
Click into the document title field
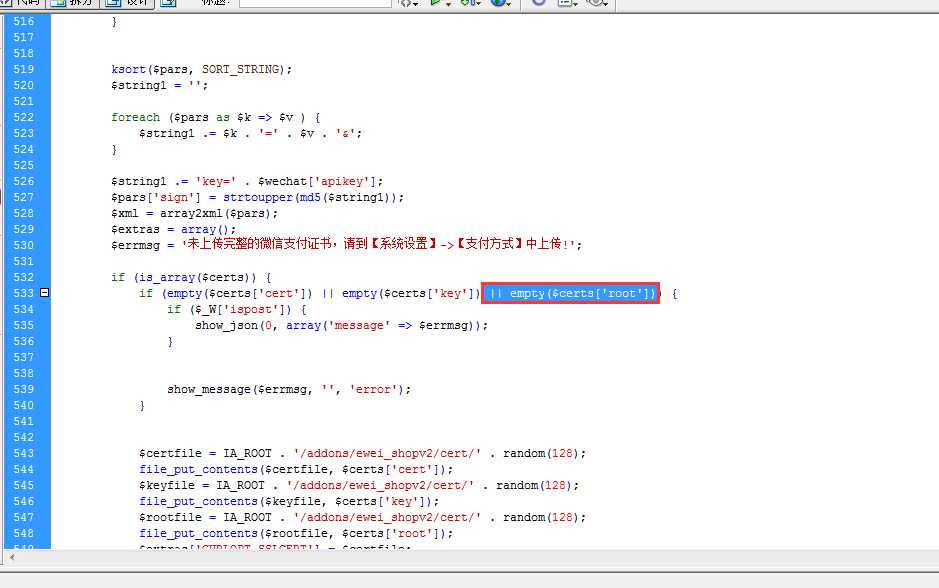315,3
